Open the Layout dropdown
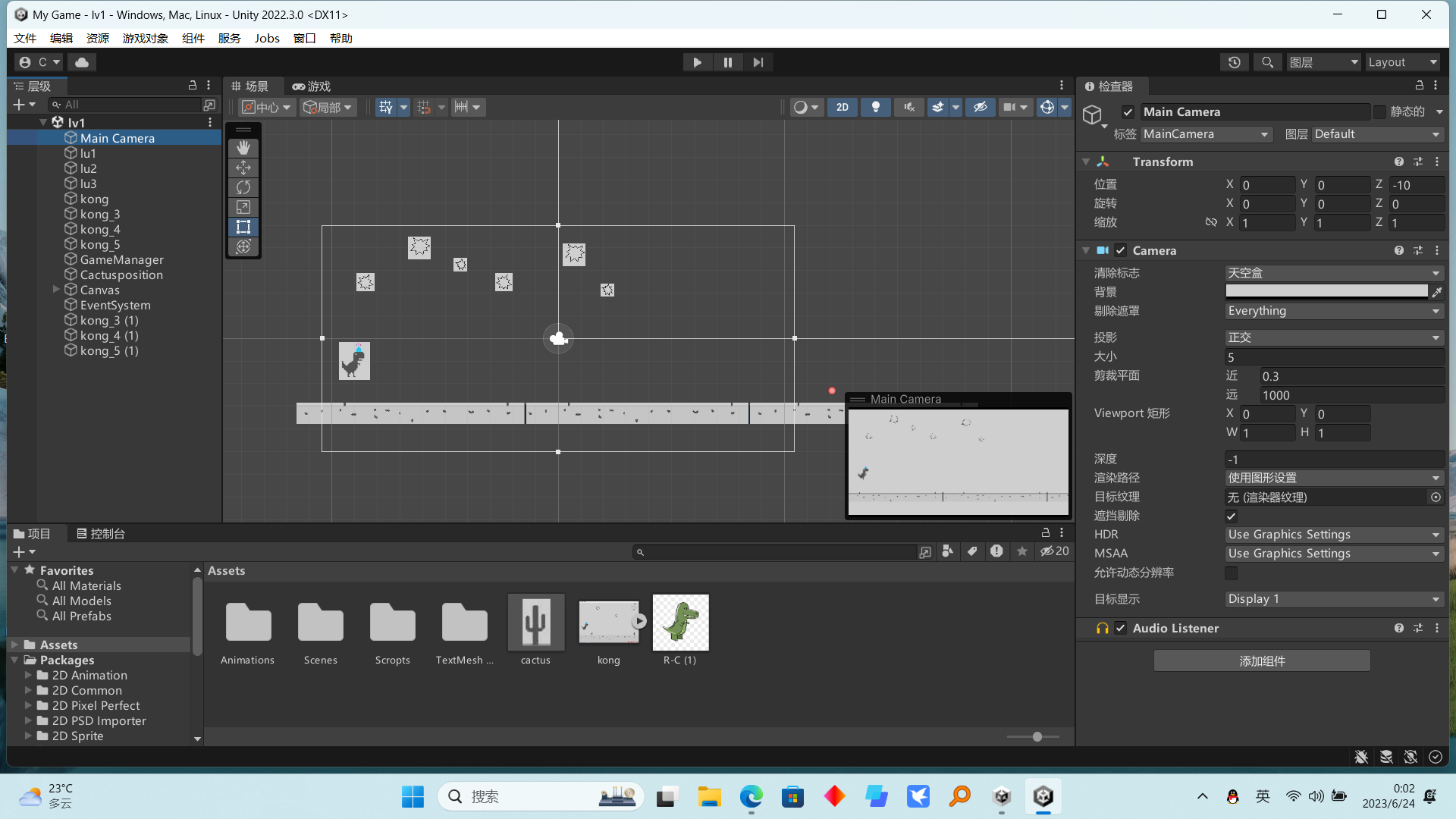Screen dimensions: 1456x819 coord(1402,62)
